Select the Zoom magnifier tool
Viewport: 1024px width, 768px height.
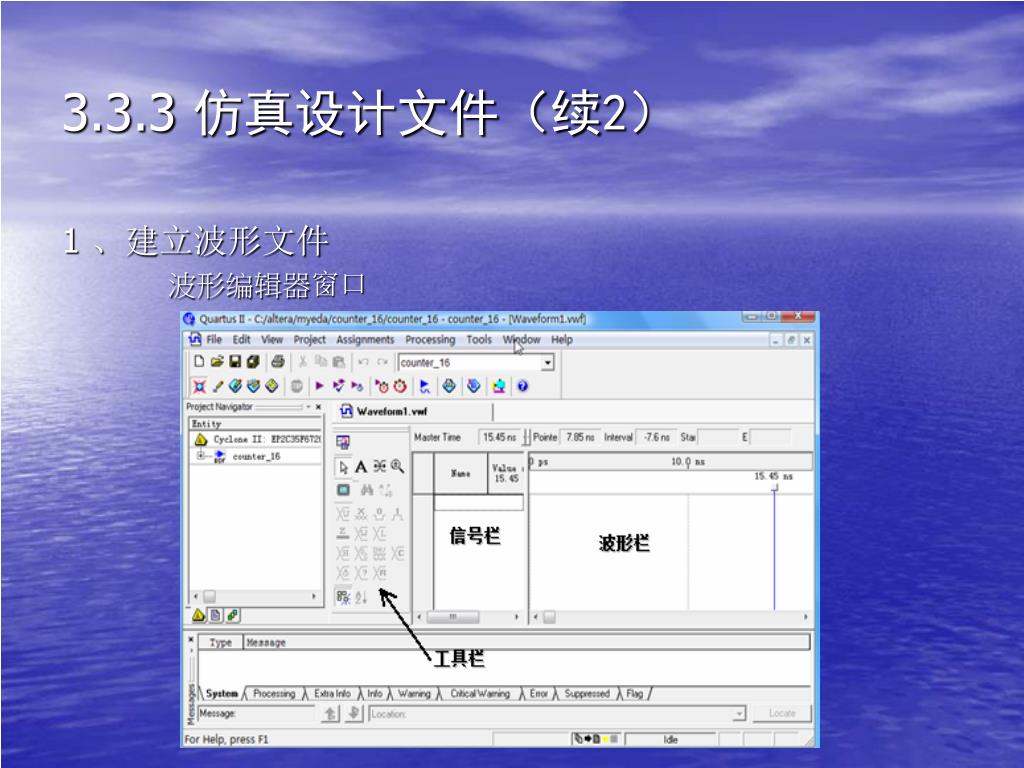click(x=397, y=466)
